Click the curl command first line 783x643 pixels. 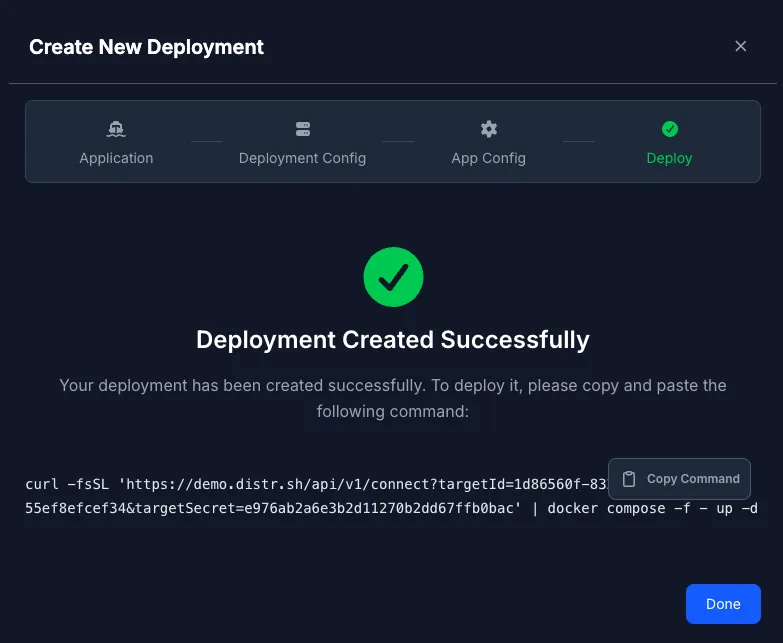(317, 484)
